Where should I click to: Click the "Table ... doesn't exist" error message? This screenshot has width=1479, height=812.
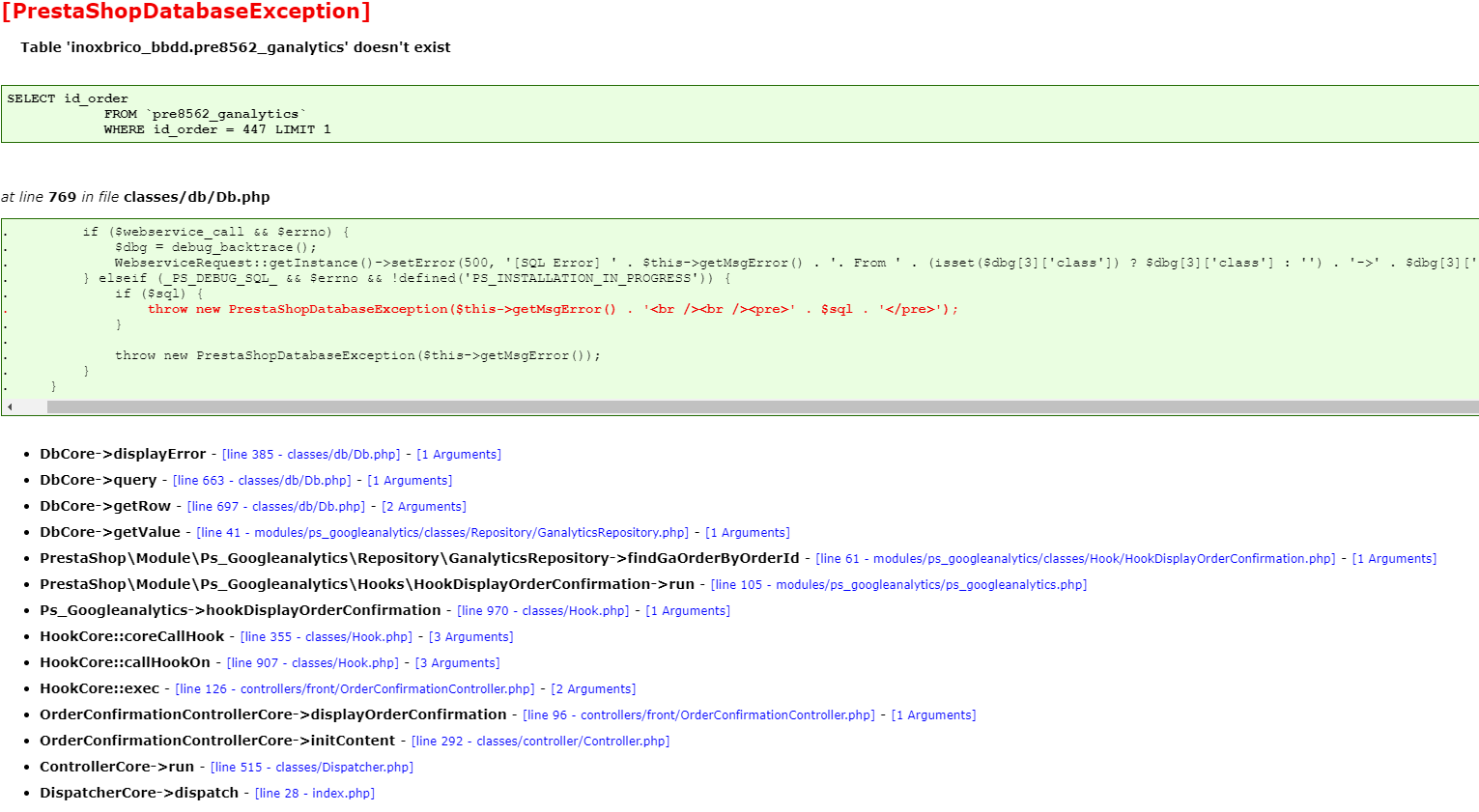(x=236, y=47)
